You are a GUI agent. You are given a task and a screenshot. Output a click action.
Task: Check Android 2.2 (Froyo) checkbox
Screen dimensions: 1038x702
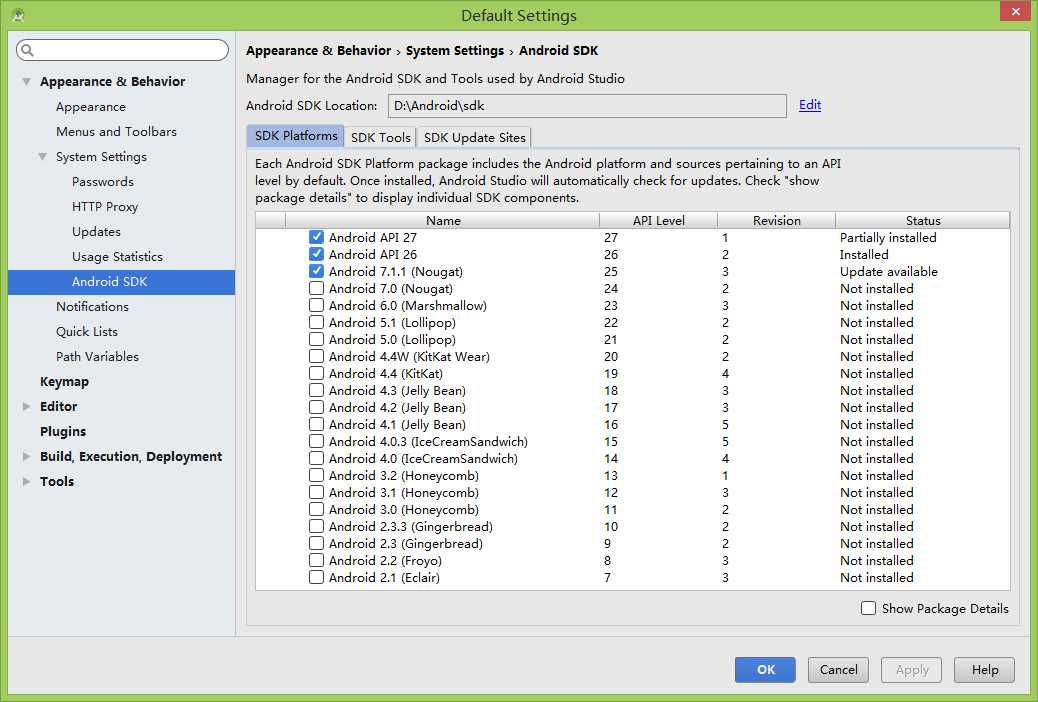pyautogui.click(x=316, y=560)
